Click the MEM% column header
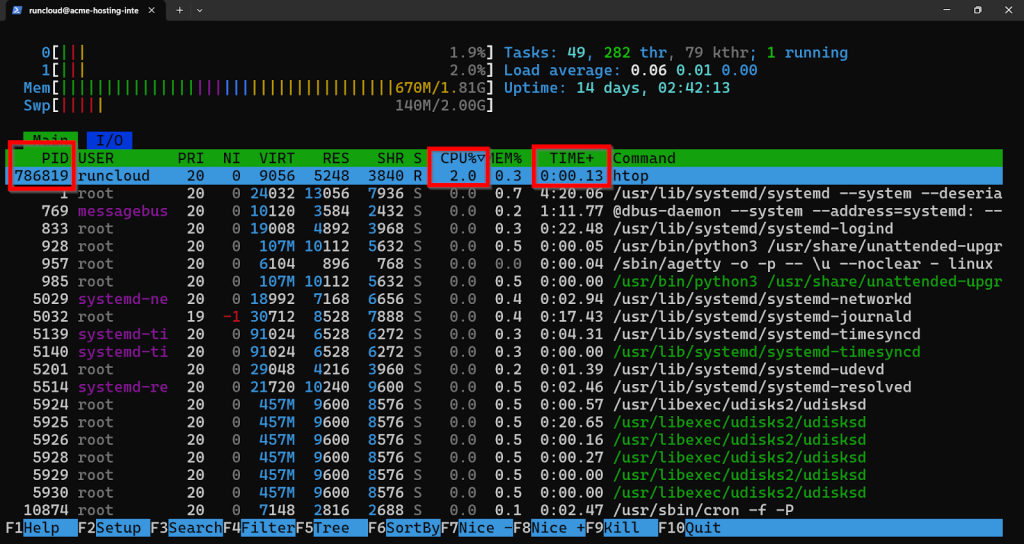Screen dimensions: 1024x544 pos(510,158)
